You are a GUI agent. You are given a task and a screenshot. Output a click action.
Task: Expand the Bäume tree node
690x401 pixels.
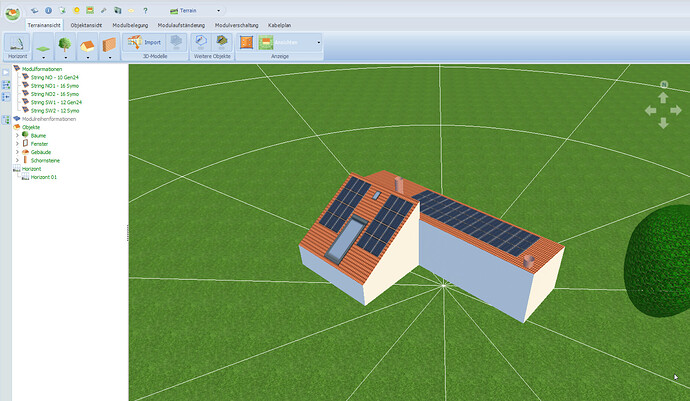pyautogui.click(x=17, y=136)
